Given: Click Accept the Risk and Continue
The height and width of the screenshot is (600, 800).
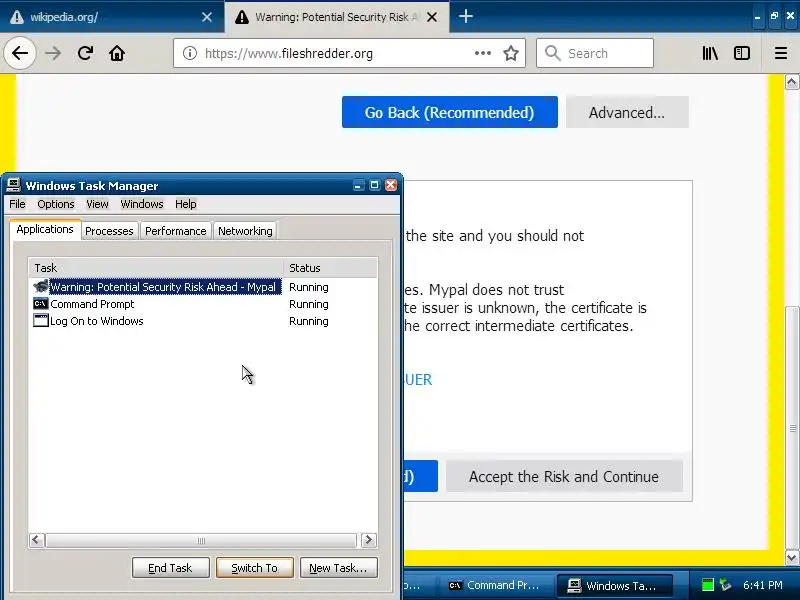Looking at the screenshot, I should pyautogui.click(x=564, y=477).
